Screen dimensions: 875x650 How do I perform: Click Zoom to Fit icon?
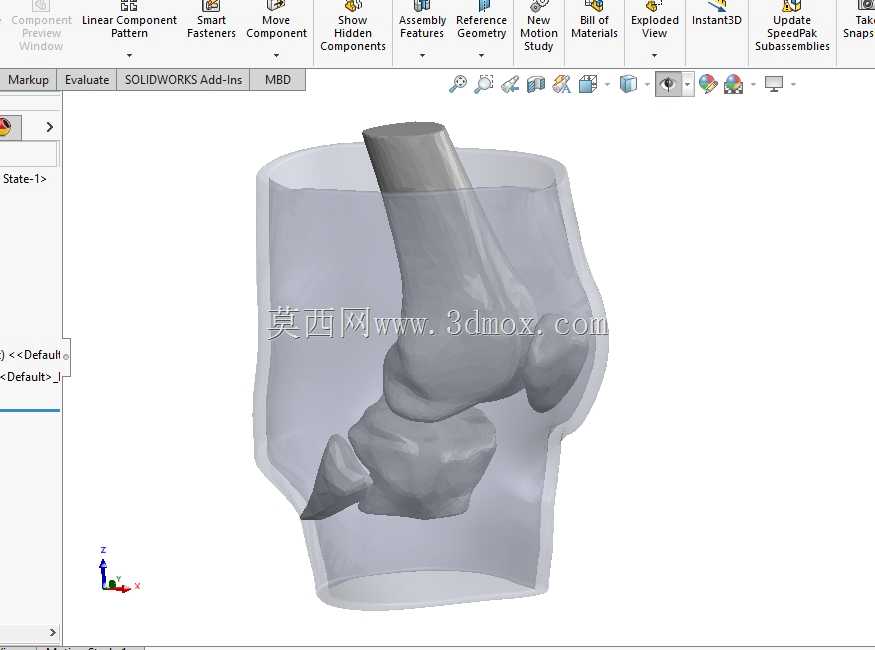point(458,84)
